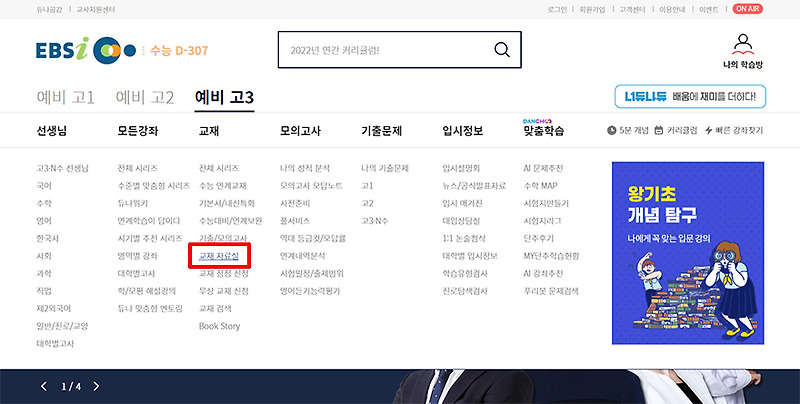This screenshot has height=404, width=800.
Task: Open the 모의고사 menu
Action: click(x=300, y=131)
